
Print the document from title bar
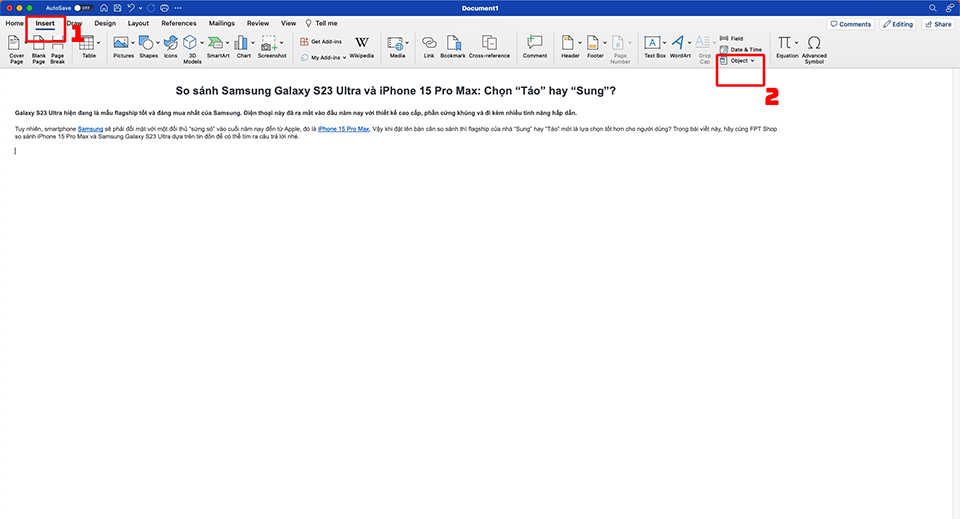click(x=164, y=8)
